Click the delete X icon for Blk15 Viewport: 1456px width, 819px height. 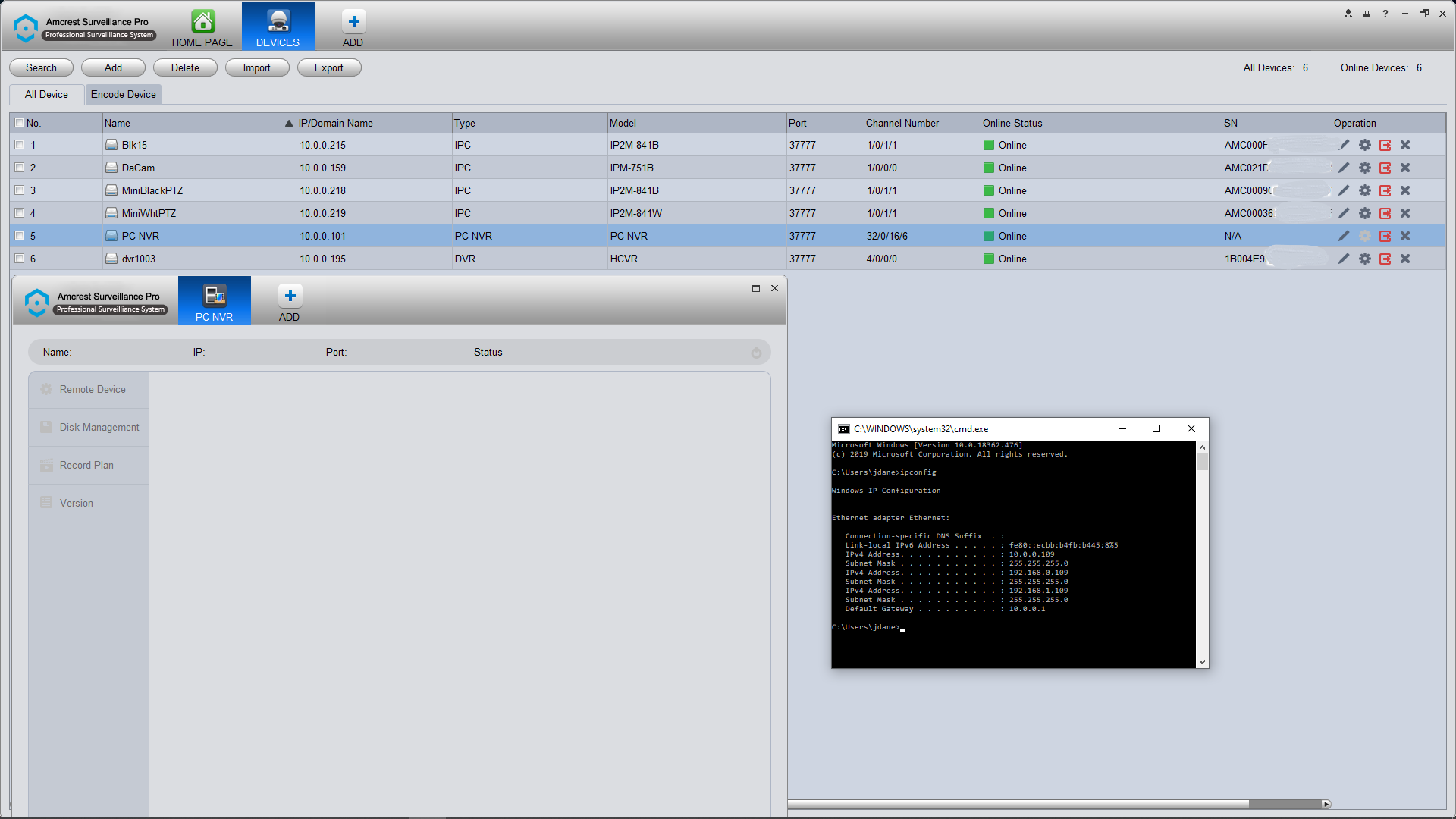[x=1405, y=145]
